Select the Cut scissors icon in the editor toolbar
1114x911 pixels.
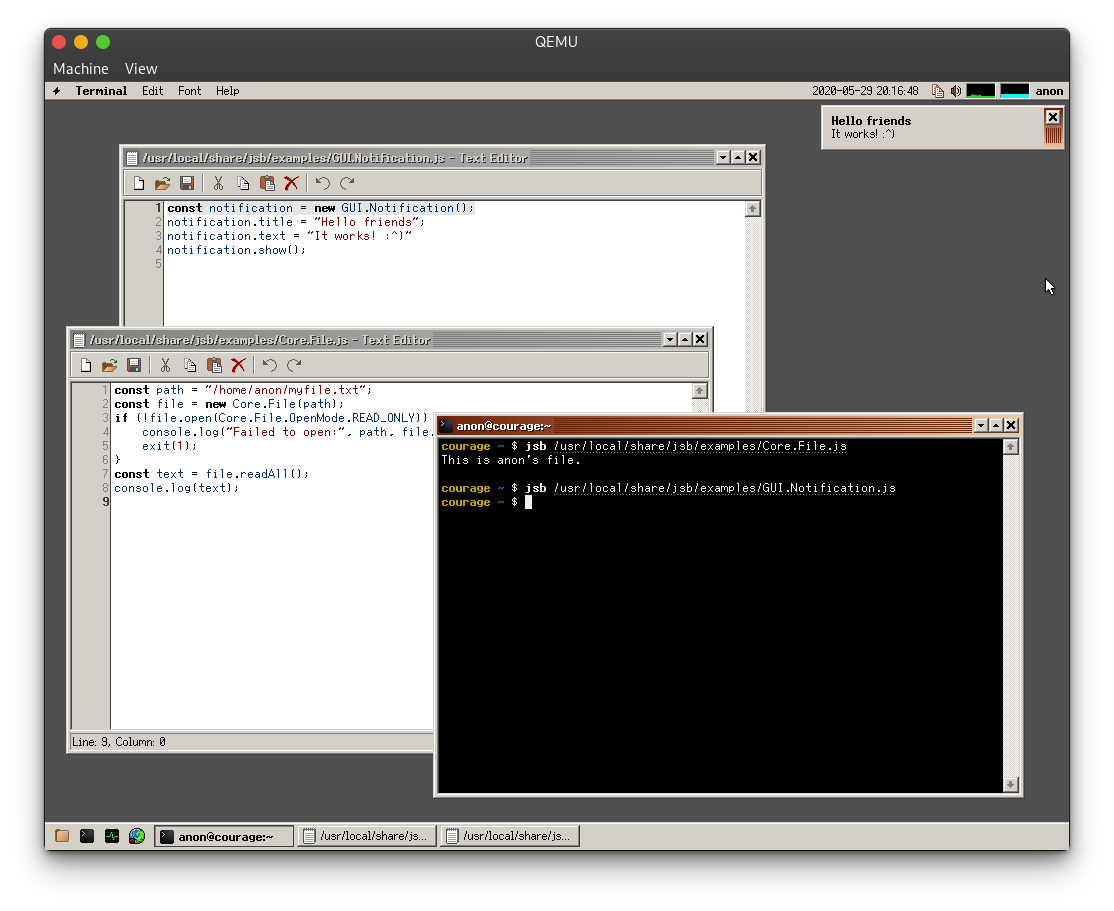pyautogui.click(x=165, y=365)
